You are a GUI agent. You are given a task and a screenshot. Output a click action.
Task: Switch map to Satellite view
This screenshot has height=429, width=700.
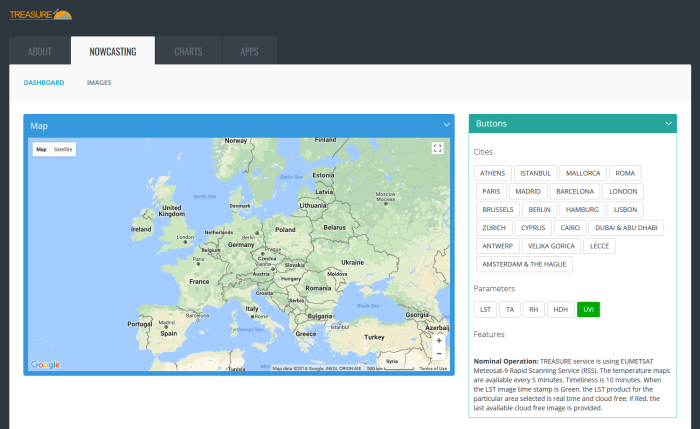click(63, 150)
